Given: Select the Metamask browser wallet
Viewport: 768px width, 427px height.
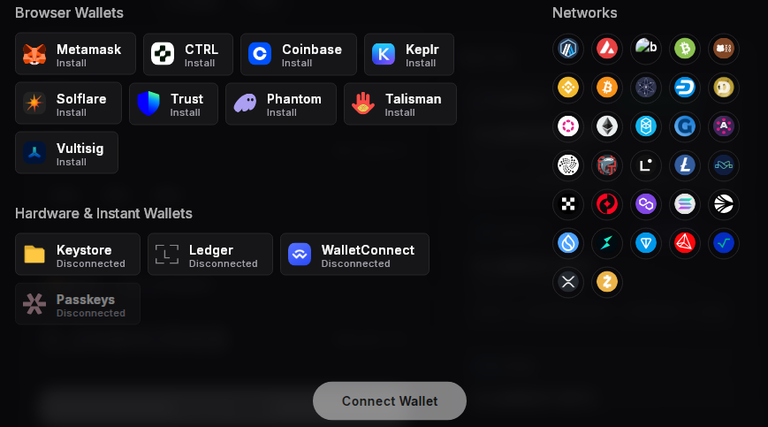Looking at the screenshot, I should pyautogui.click(x=75, y=54).
